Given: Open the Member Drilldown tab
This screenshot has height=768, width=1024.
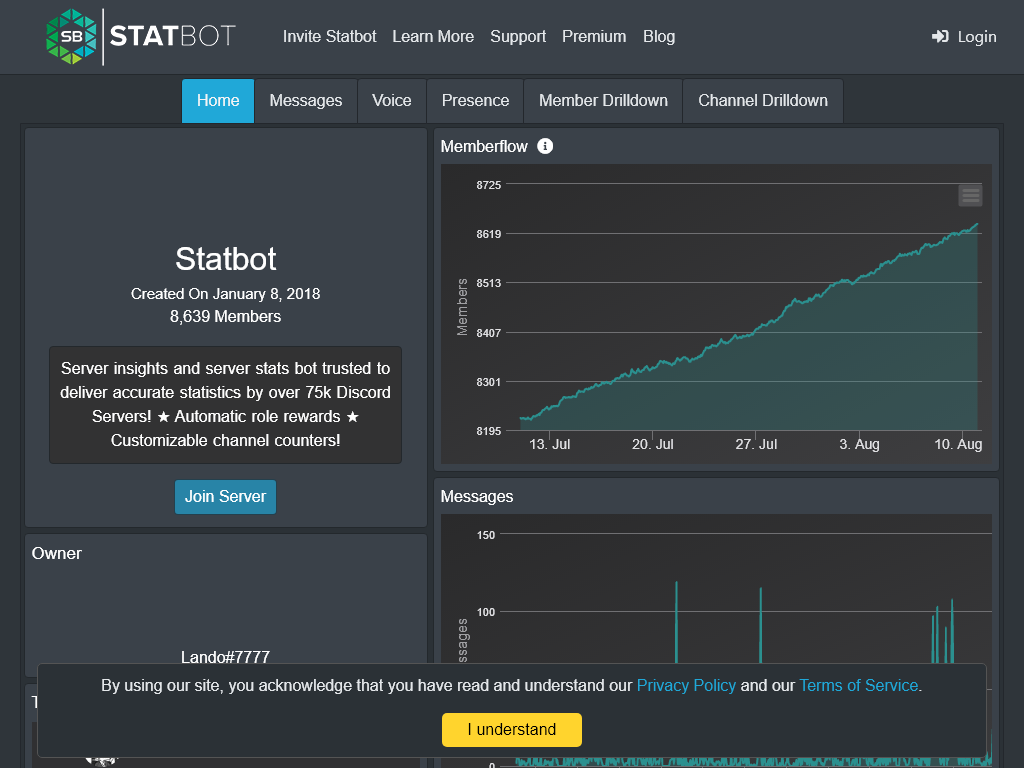Looking at the screenshot, I should 603,100.
